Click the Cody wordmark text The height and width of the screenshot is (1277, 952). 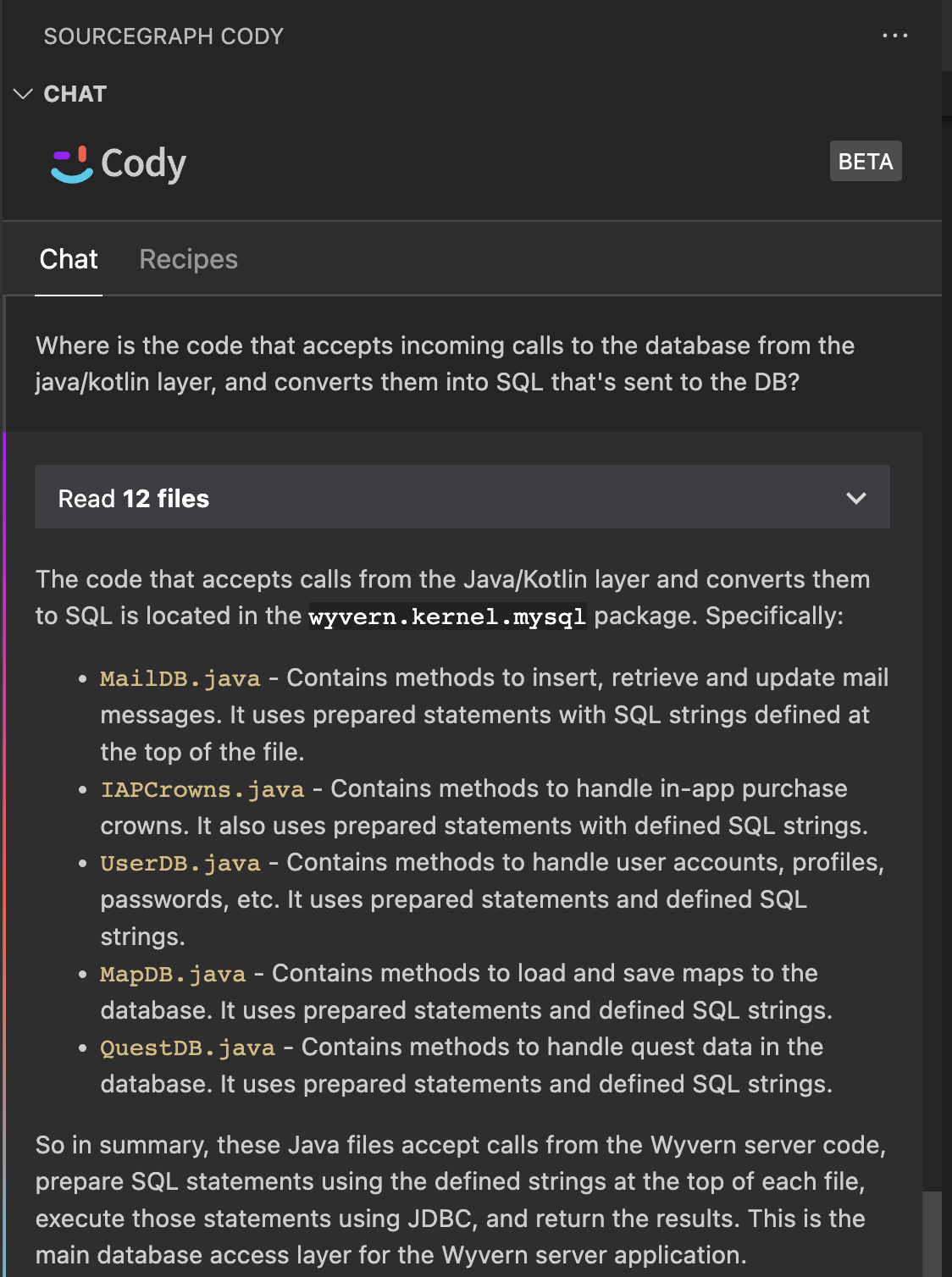143,163
